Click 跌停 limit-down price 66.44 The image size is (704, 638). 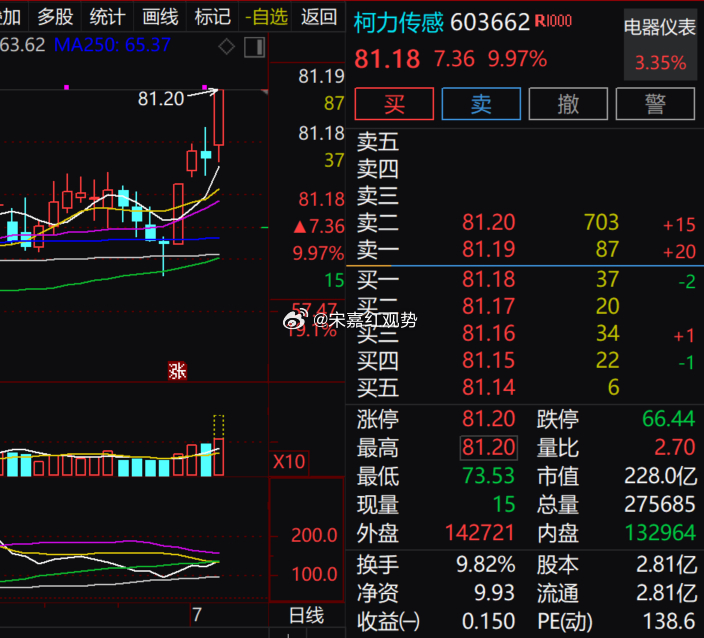(669, 419)
